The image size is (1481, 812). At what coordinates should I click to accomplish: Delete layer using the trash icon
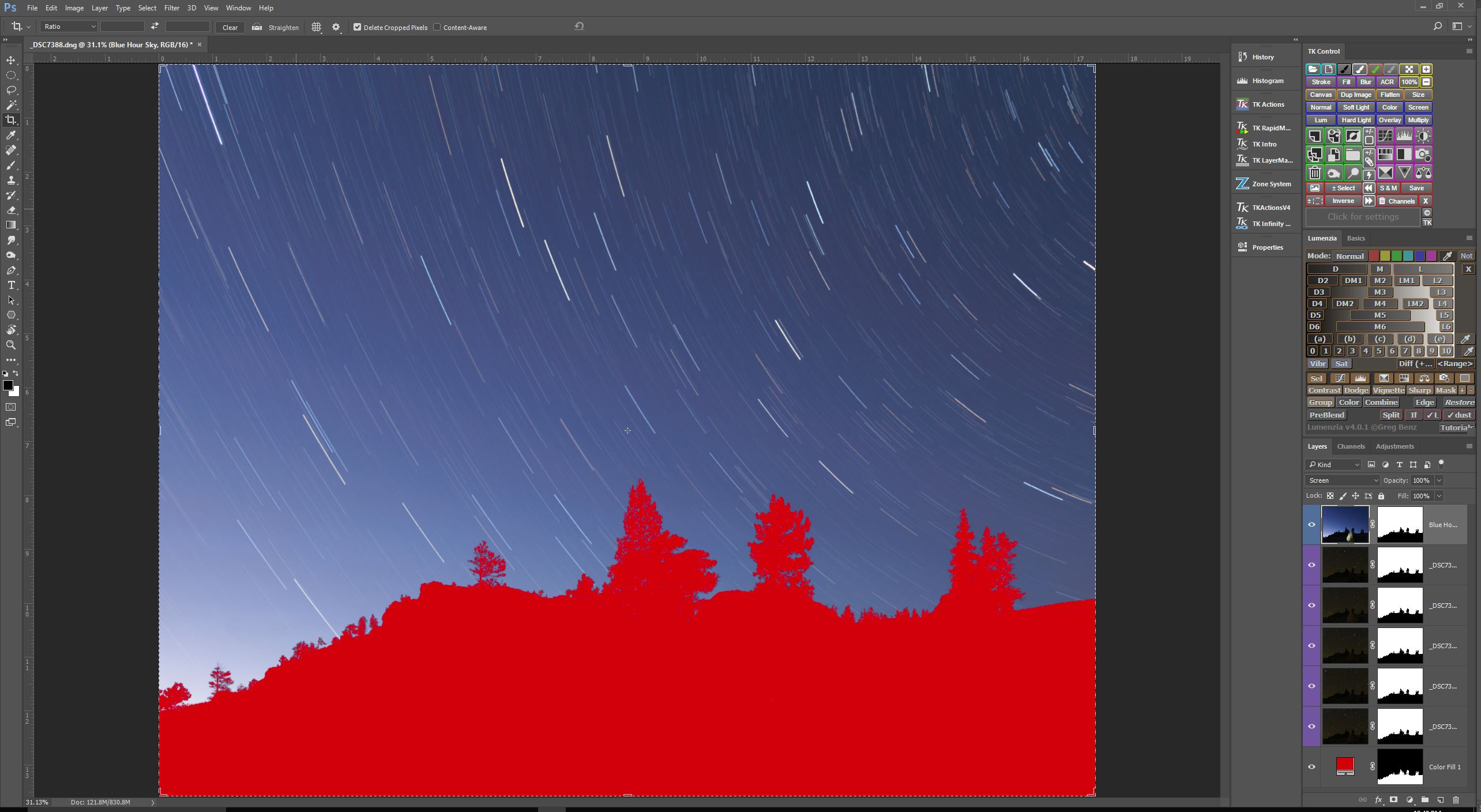(1456, 800)
